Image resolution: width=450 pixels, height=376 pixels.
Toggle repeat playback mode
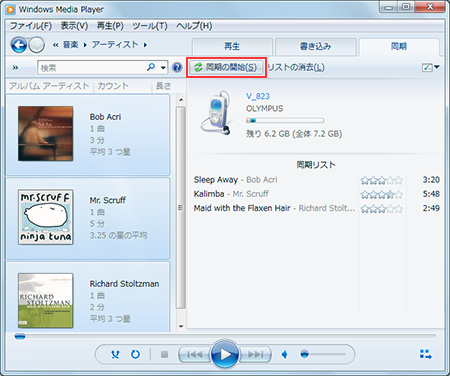[x=135, y=354]
